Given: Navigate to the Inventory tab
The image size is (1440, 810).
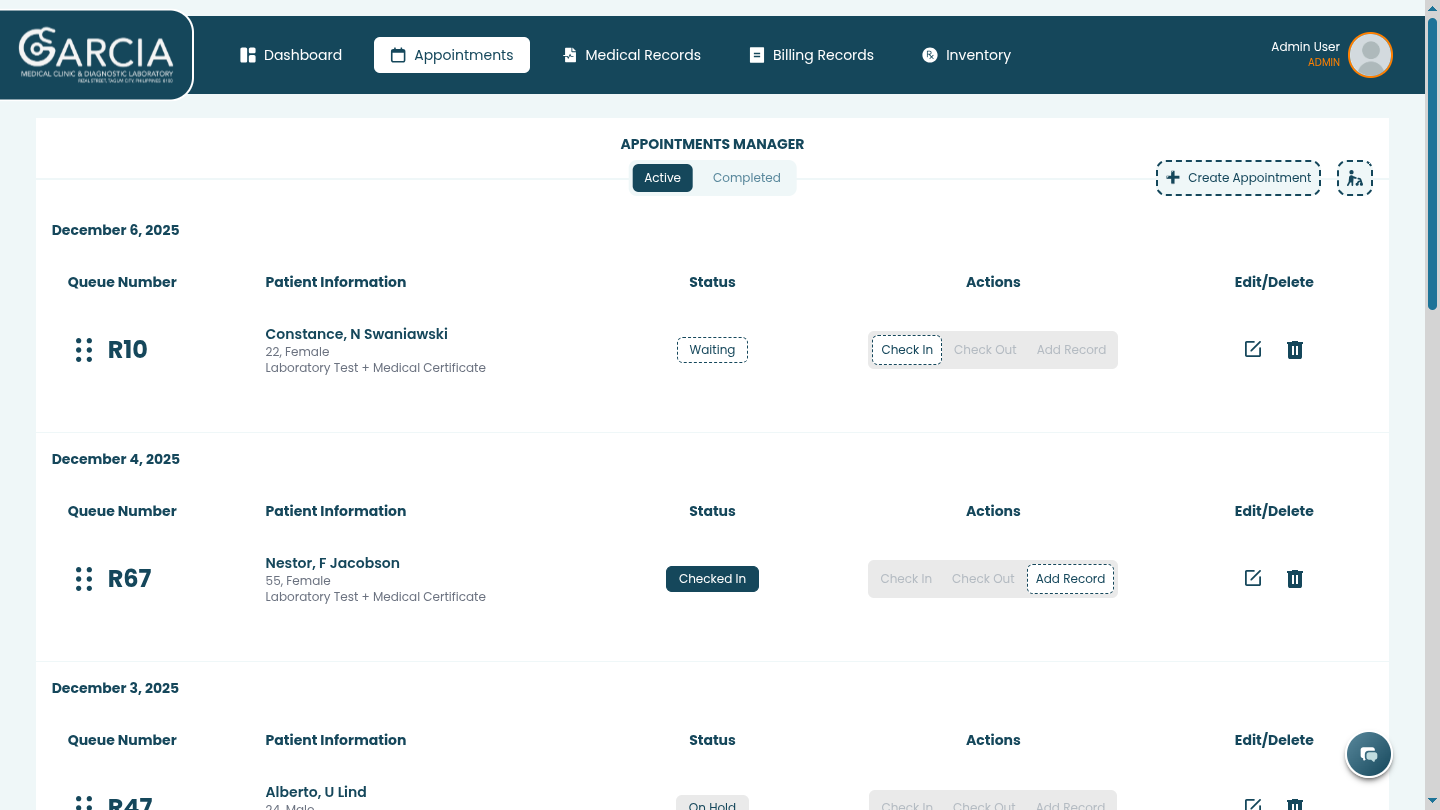Looking at the screenshot, I should tap(966, 55).
